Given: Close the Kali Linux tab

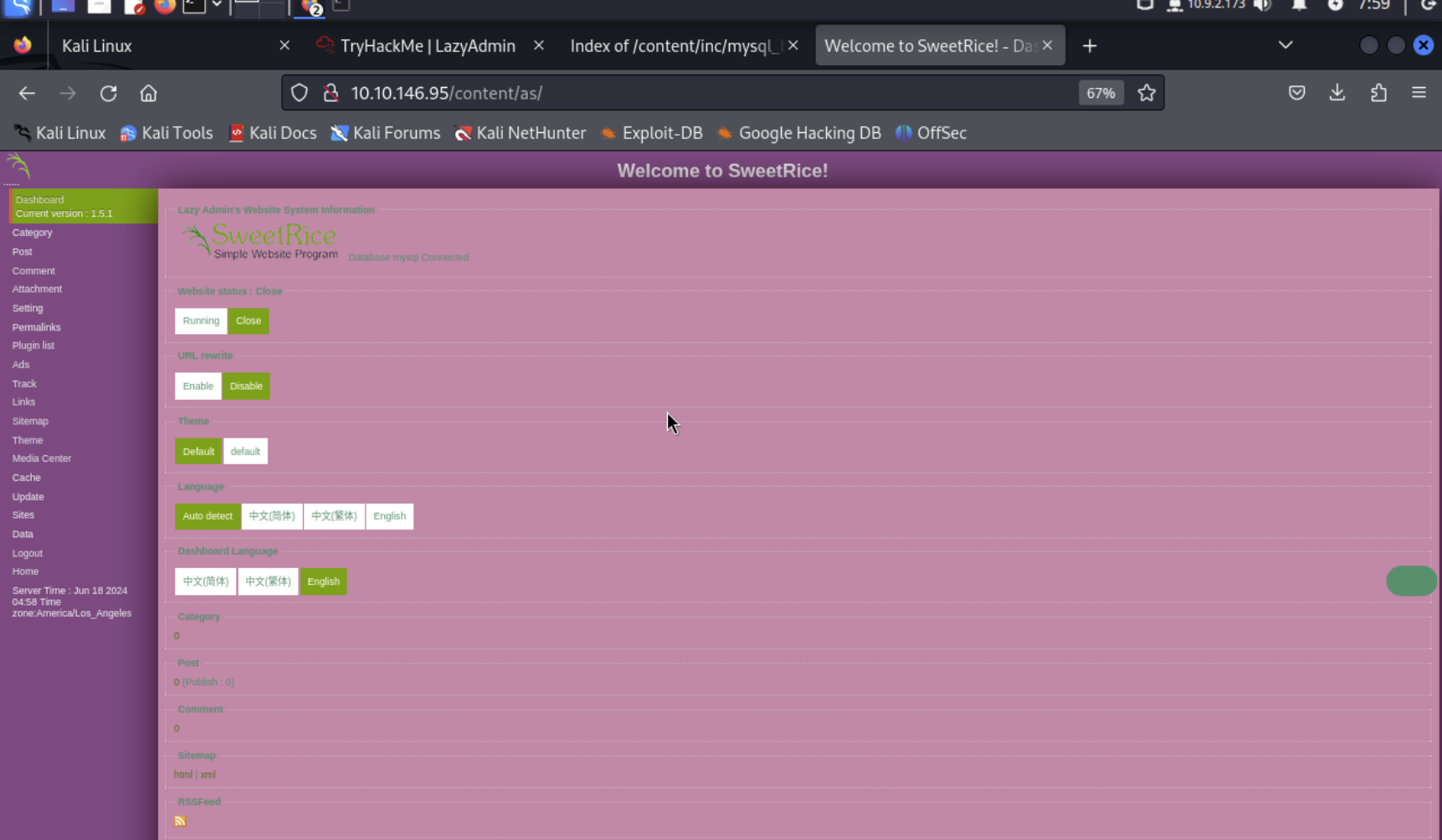Looking at the screenshot, I should (x=285, y=45).
